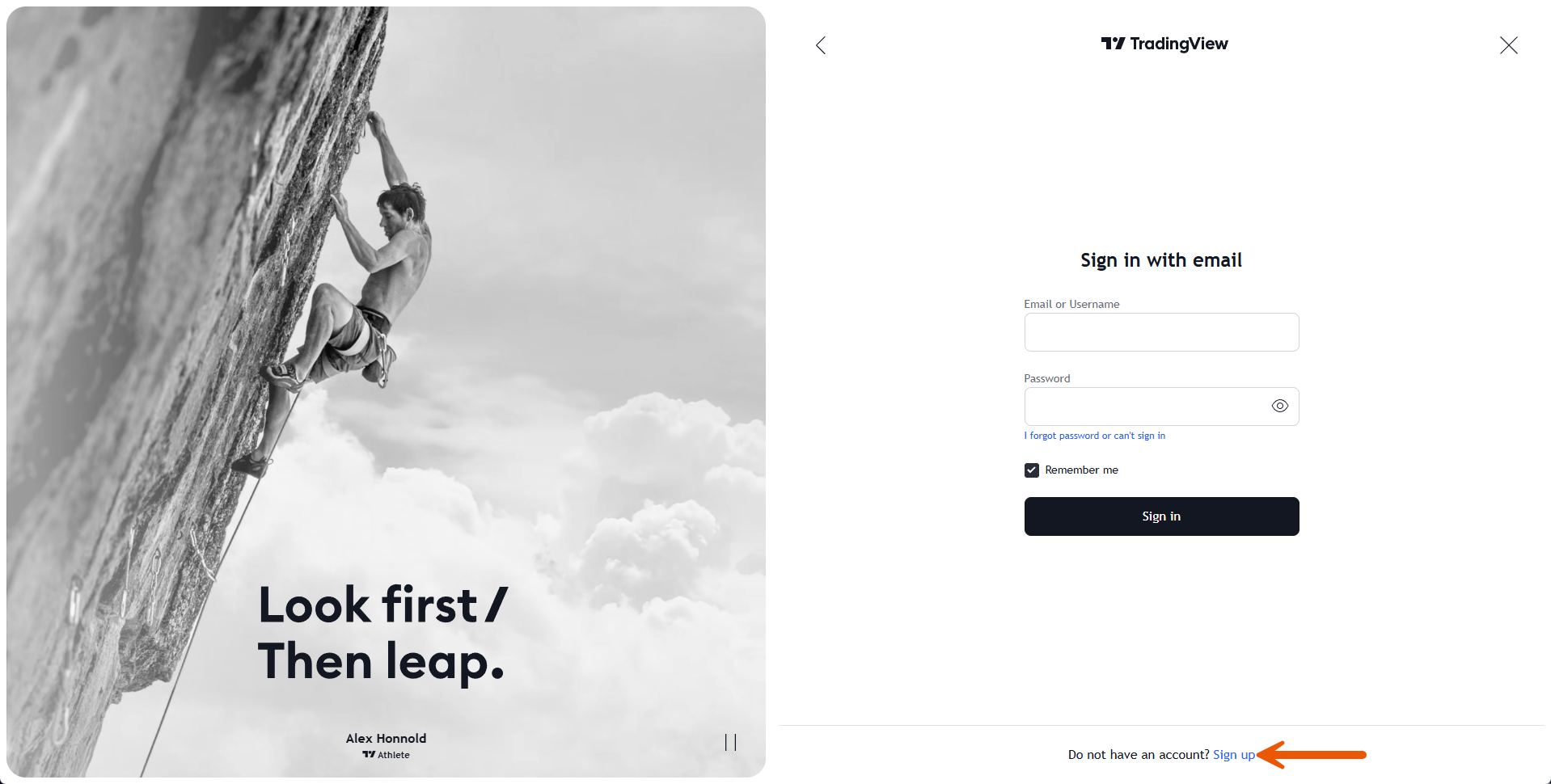Click the Email or Username label
The width and height of the screenshot is (1551, 784).
pos(1071,305)
